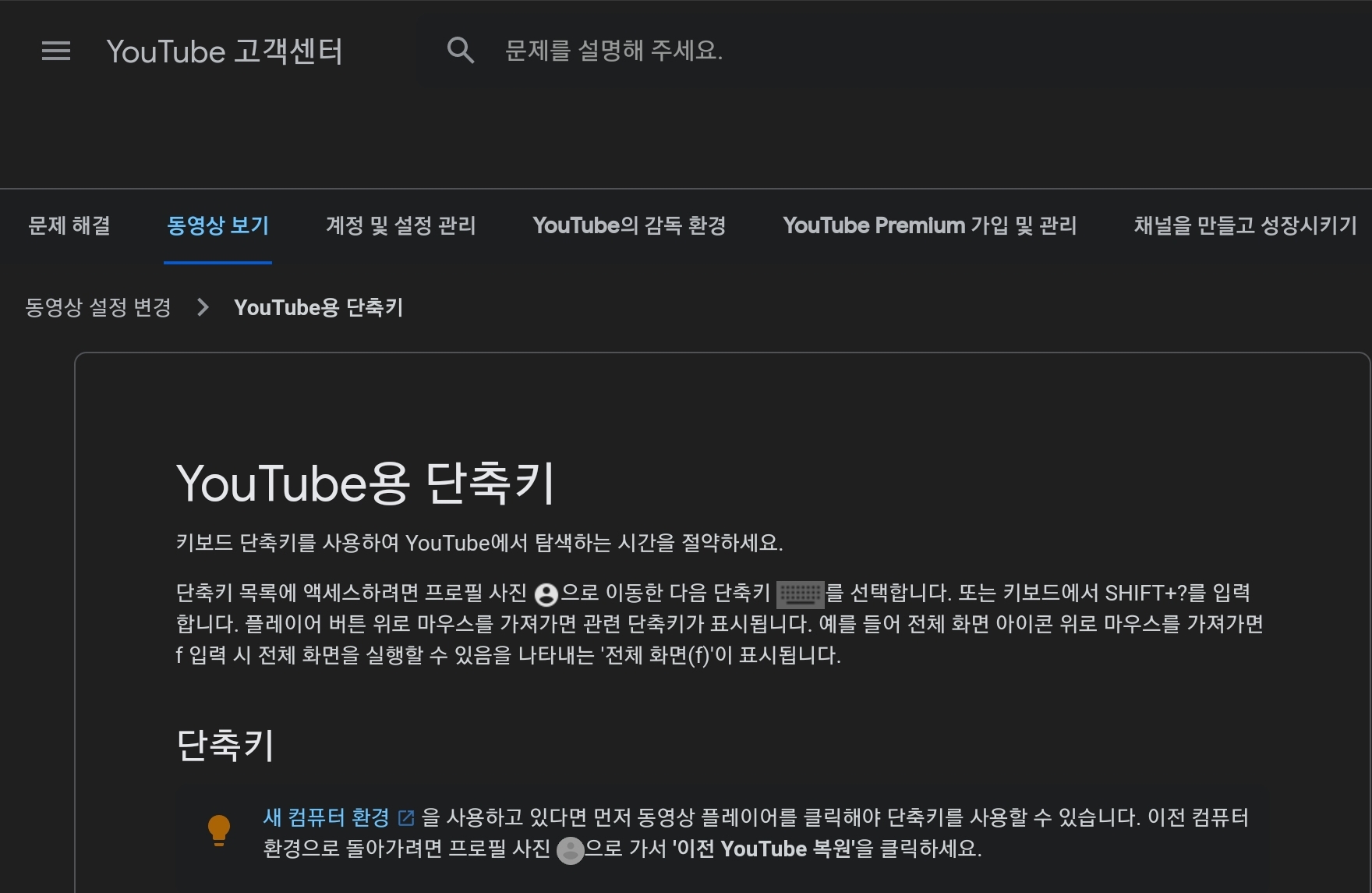Open YouTube Premium 가입 및 관리 tab
This screenshot has width=1372, height=893.
pyautogui.click(x=929, y=225)
